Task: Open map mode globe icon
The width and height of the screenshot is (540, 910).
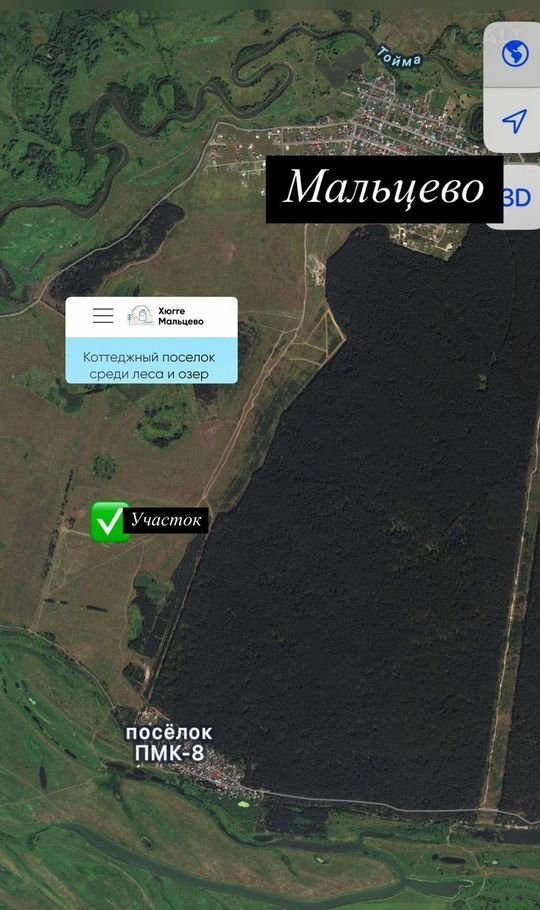Action: click(x=514, y=54)
